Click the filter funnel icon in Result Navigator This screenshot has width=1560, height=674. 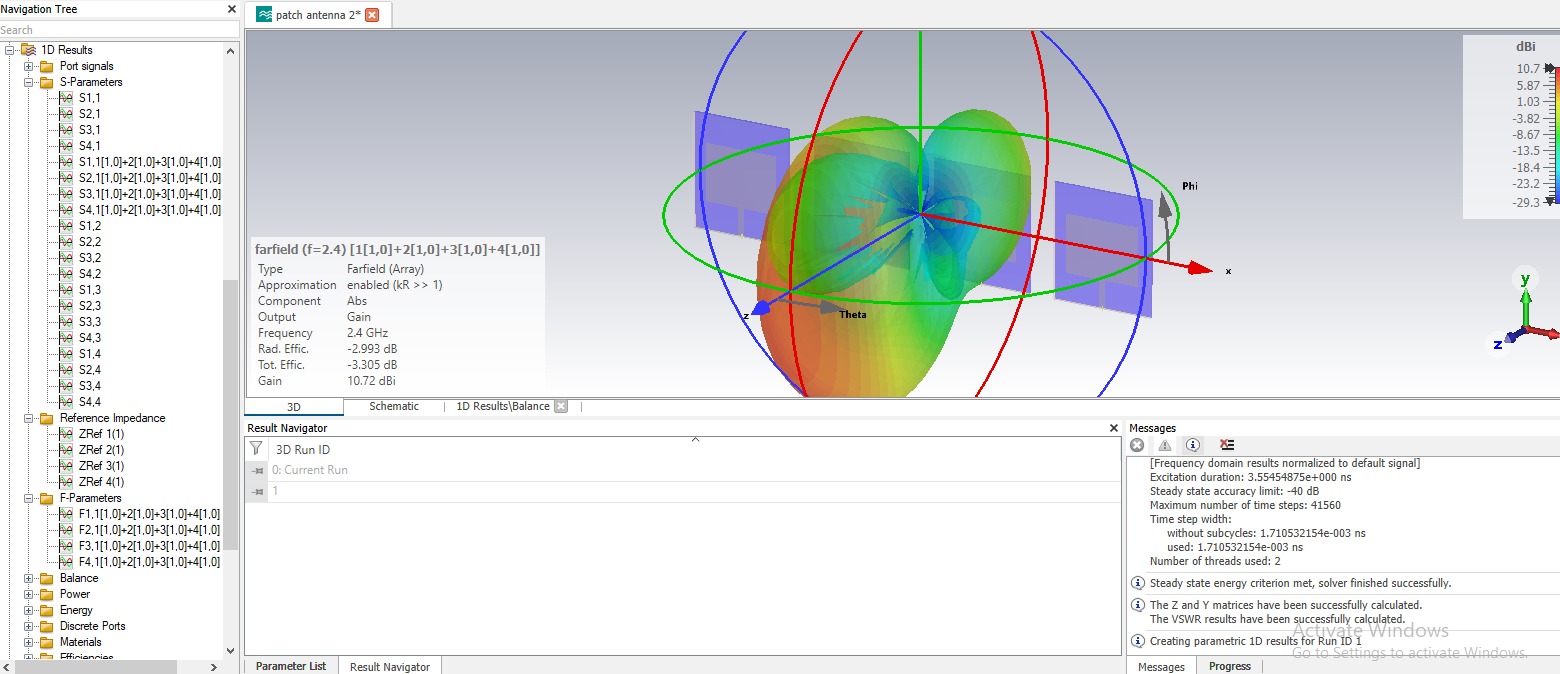[257, 449]
